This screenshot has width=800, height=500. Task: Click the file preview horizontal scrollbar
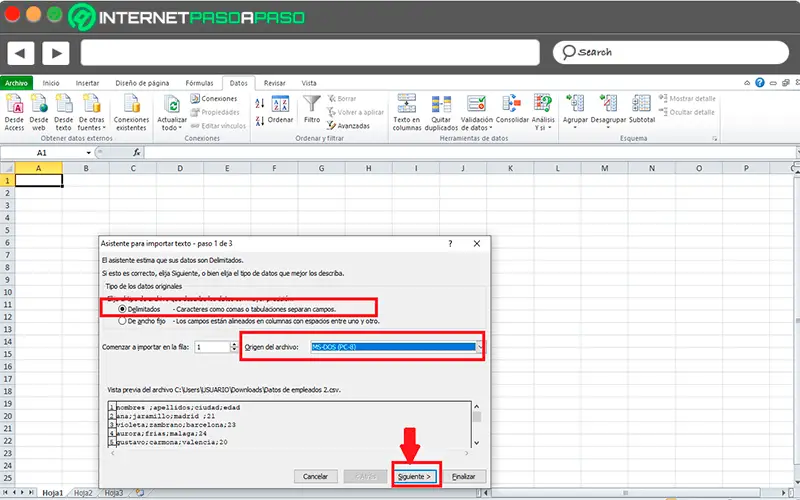[289, 453]
